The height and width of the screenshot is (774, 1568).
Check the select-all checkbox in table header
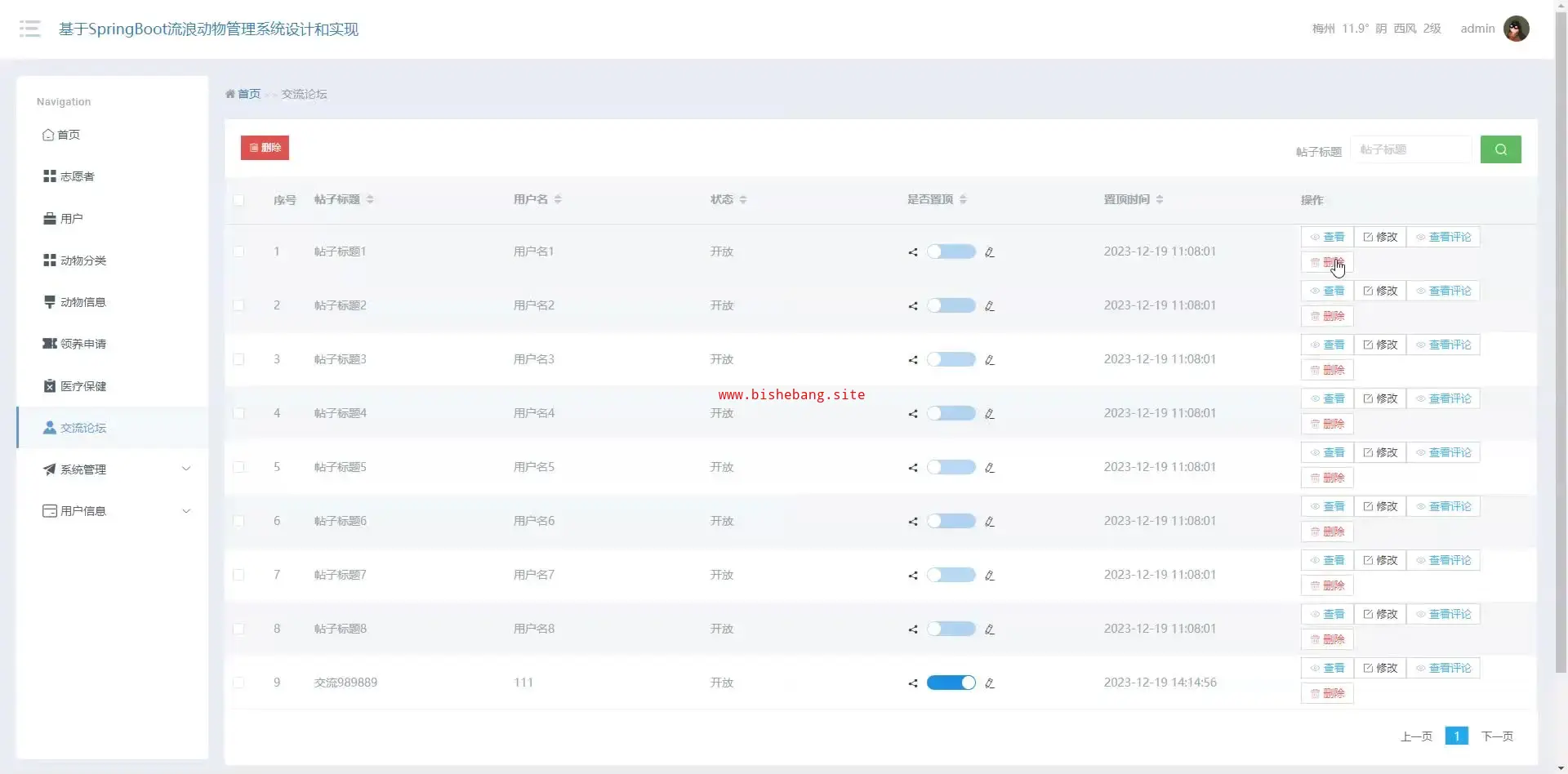(x=238, y=200)
